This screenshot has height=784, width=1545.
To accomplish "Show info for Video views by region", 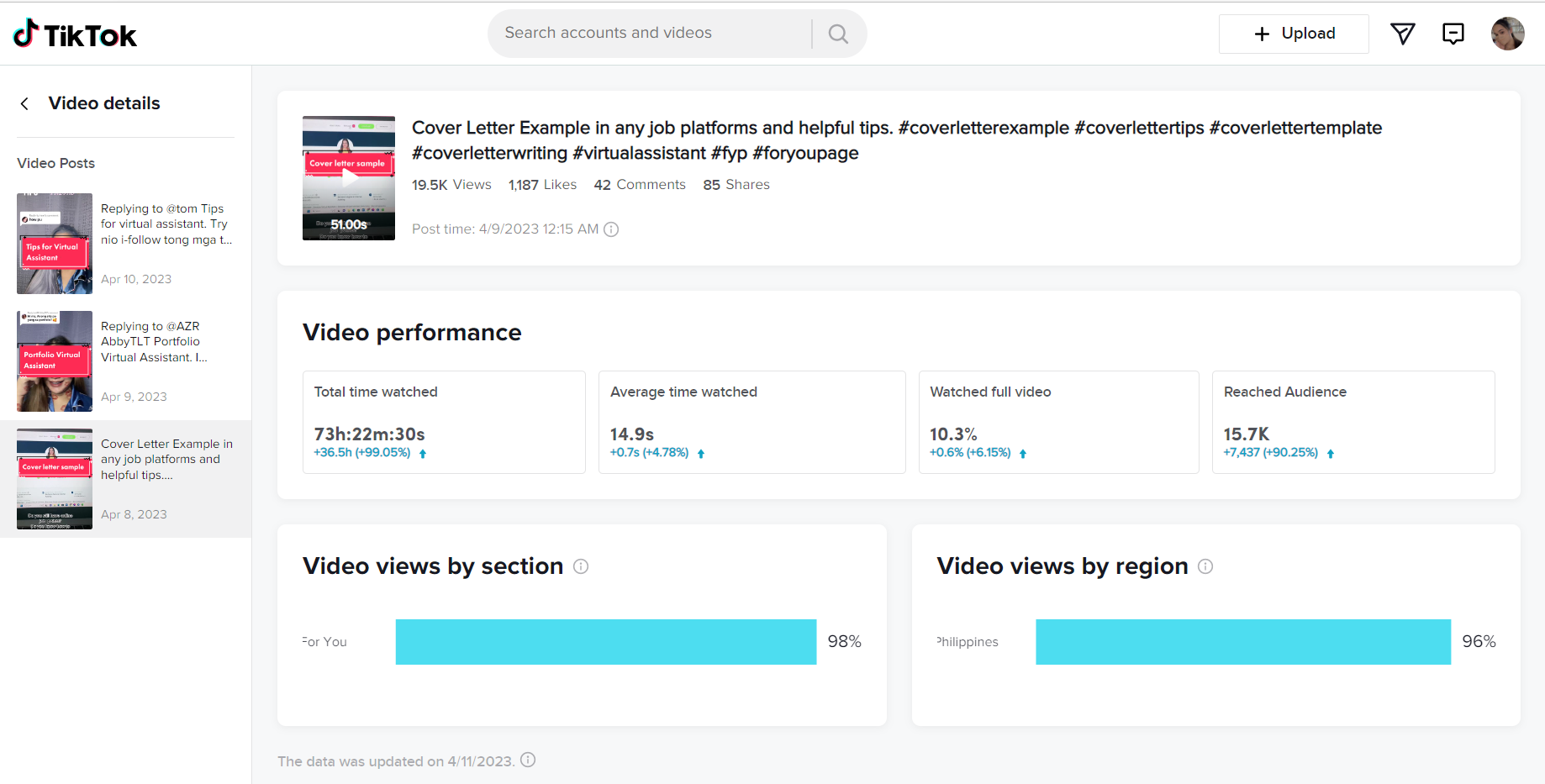I will tap(1205, 566).
